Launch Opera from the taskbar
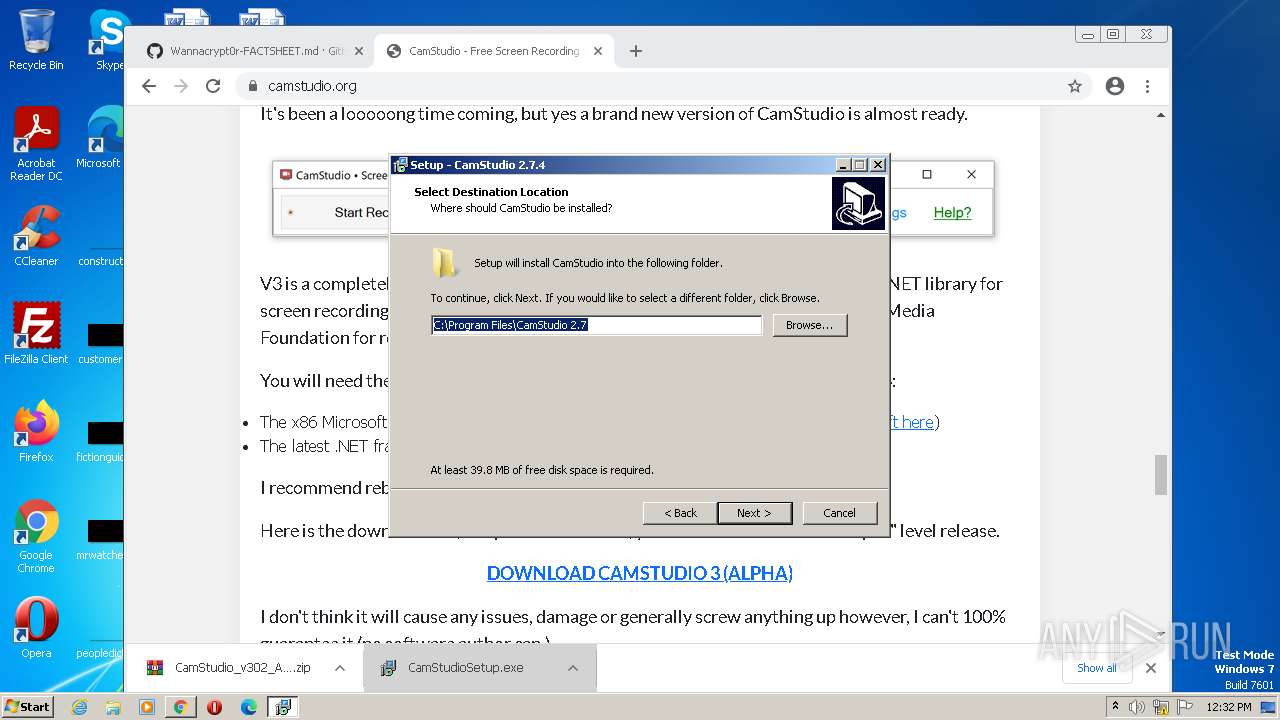Image resolution: width=1280 pixels, height=720 pixels. [x=214, y=707]
